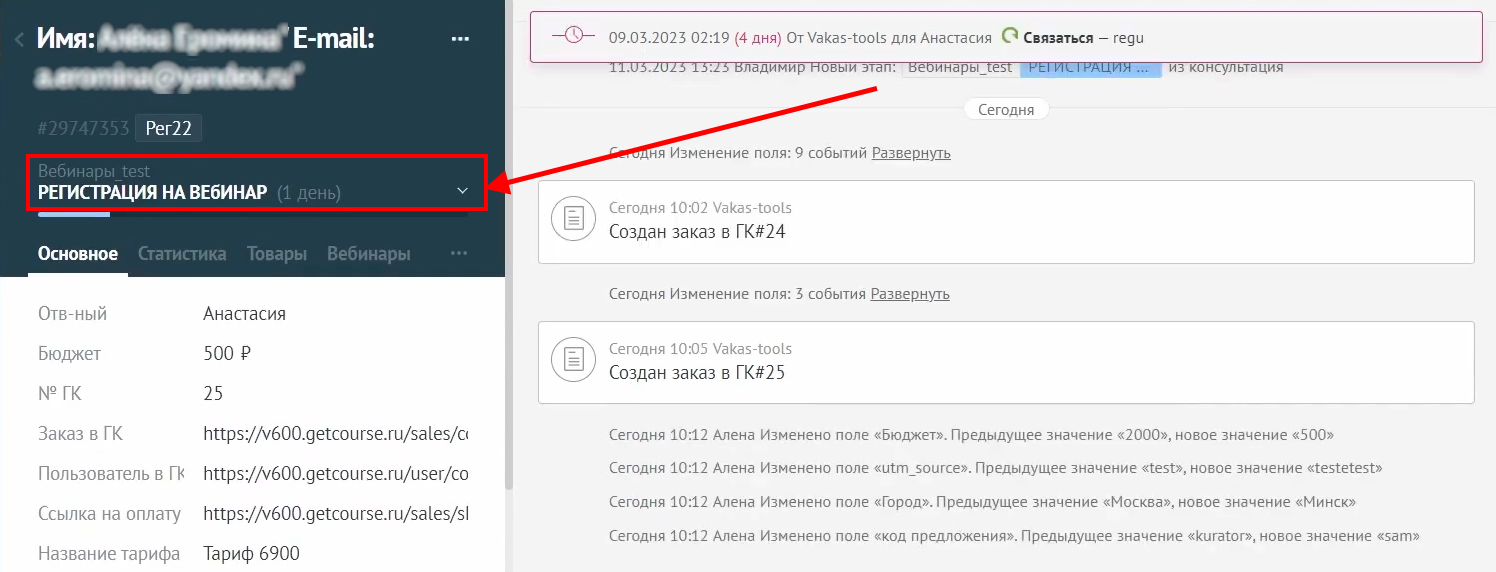Screen dimensions: 1496x572
Task: Select the Основное tab
Action: (78, 254)
